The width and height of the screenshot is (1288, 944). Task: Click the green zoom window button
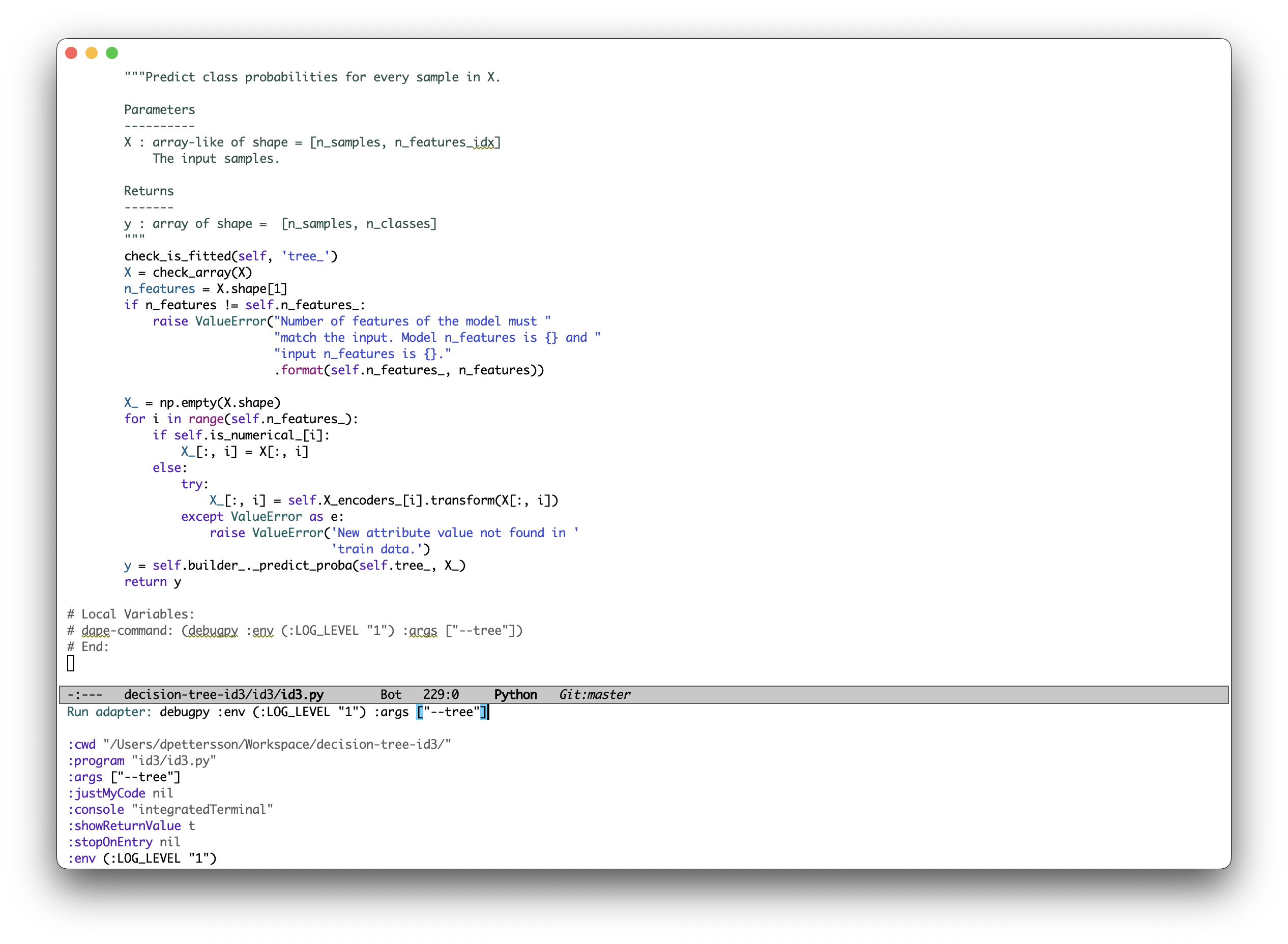click(112, 53)
